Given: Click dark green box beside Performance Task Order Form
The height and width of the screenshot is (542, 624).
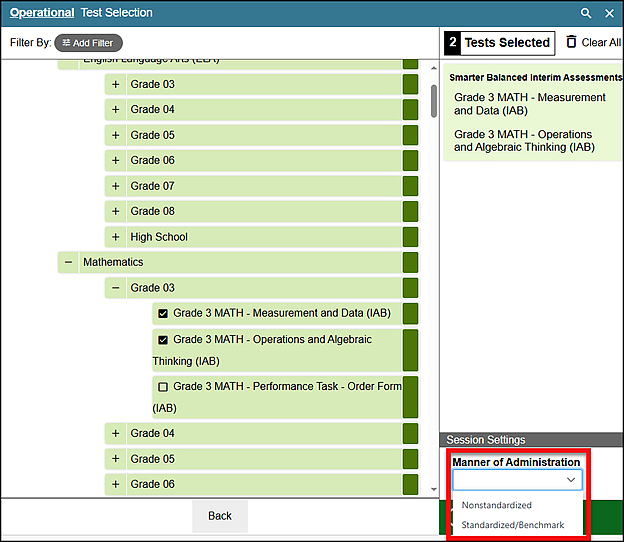Looking at the screenshot, I should pyautogui.click(x=410, y=397).
